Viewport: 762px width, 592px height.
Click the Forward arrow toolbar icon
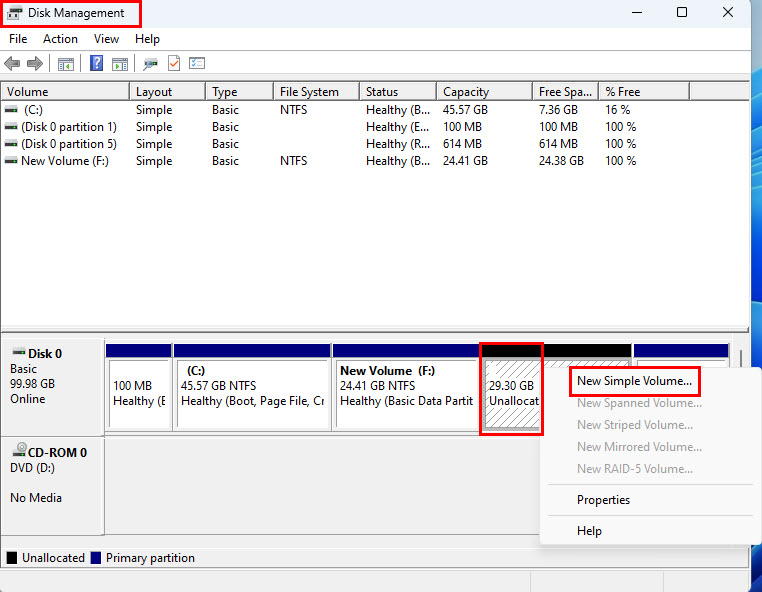point(35,64)
